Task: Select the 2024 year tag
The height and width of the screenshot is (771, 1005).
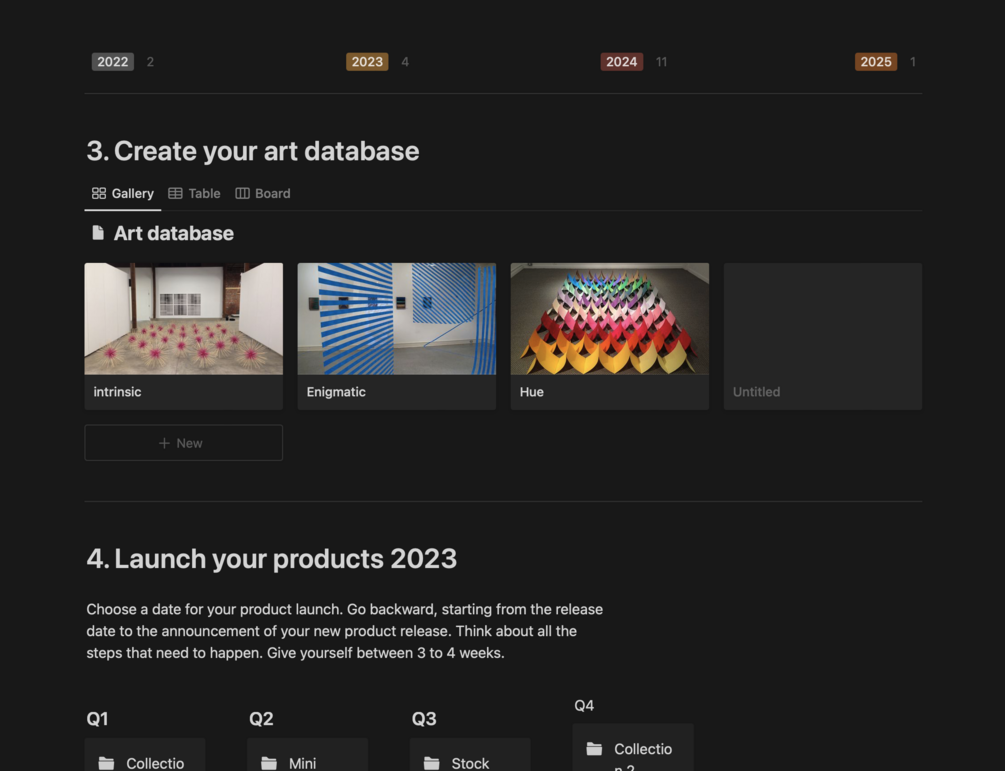Action: [622, 62]
